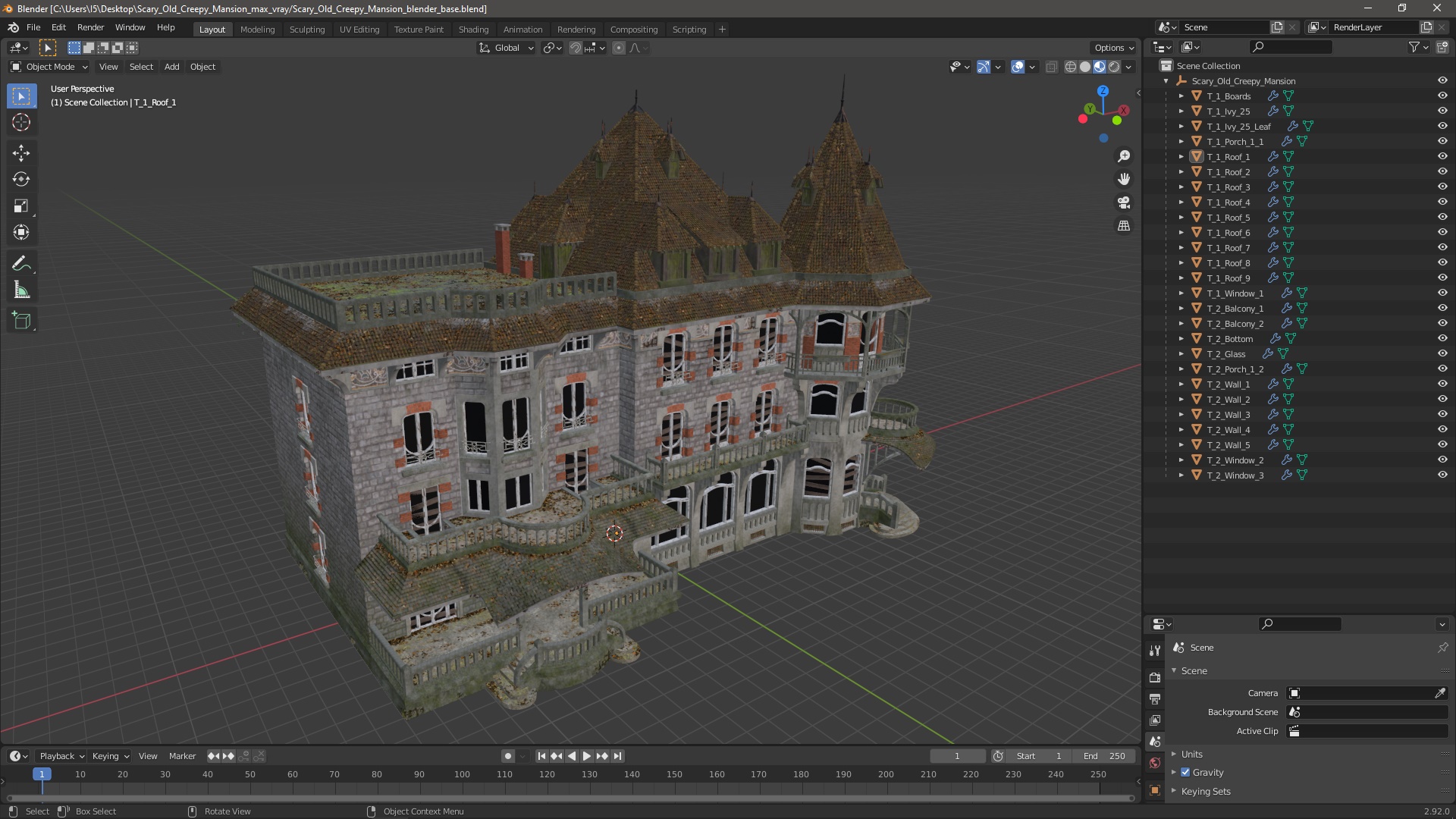Switch to the Scripting workspace tab
The width and height of the screenshot is (1456, 819).
pyautogui.click(x=688, y=28)
